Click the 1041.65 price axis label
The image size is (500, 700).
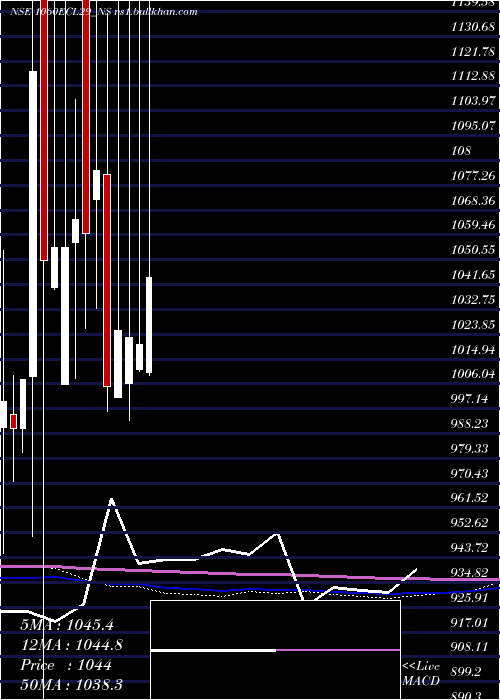coord(473,275)
